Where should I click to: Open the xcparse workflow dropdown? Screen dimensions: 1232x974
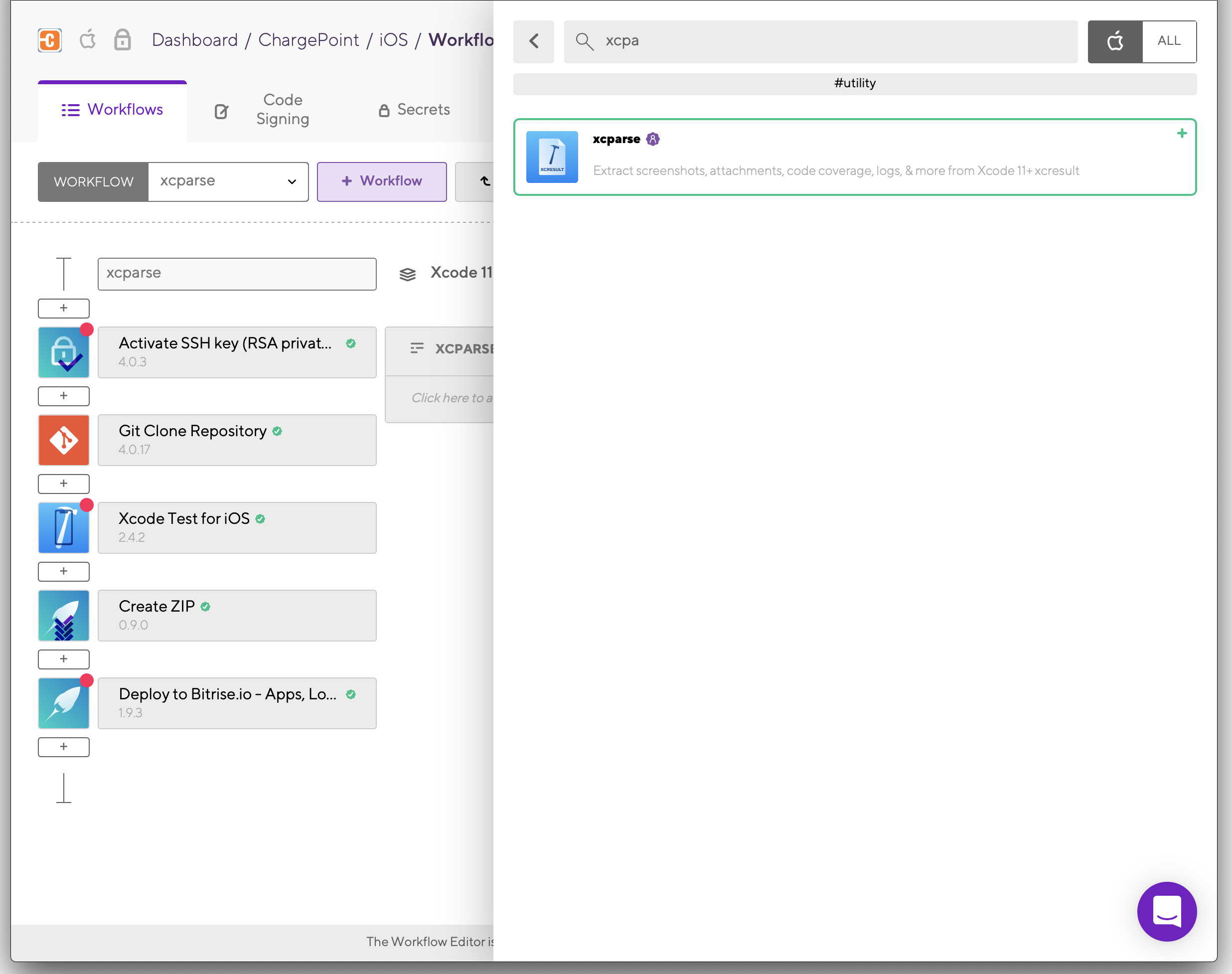pyautogui.click(x=228, y=181)
